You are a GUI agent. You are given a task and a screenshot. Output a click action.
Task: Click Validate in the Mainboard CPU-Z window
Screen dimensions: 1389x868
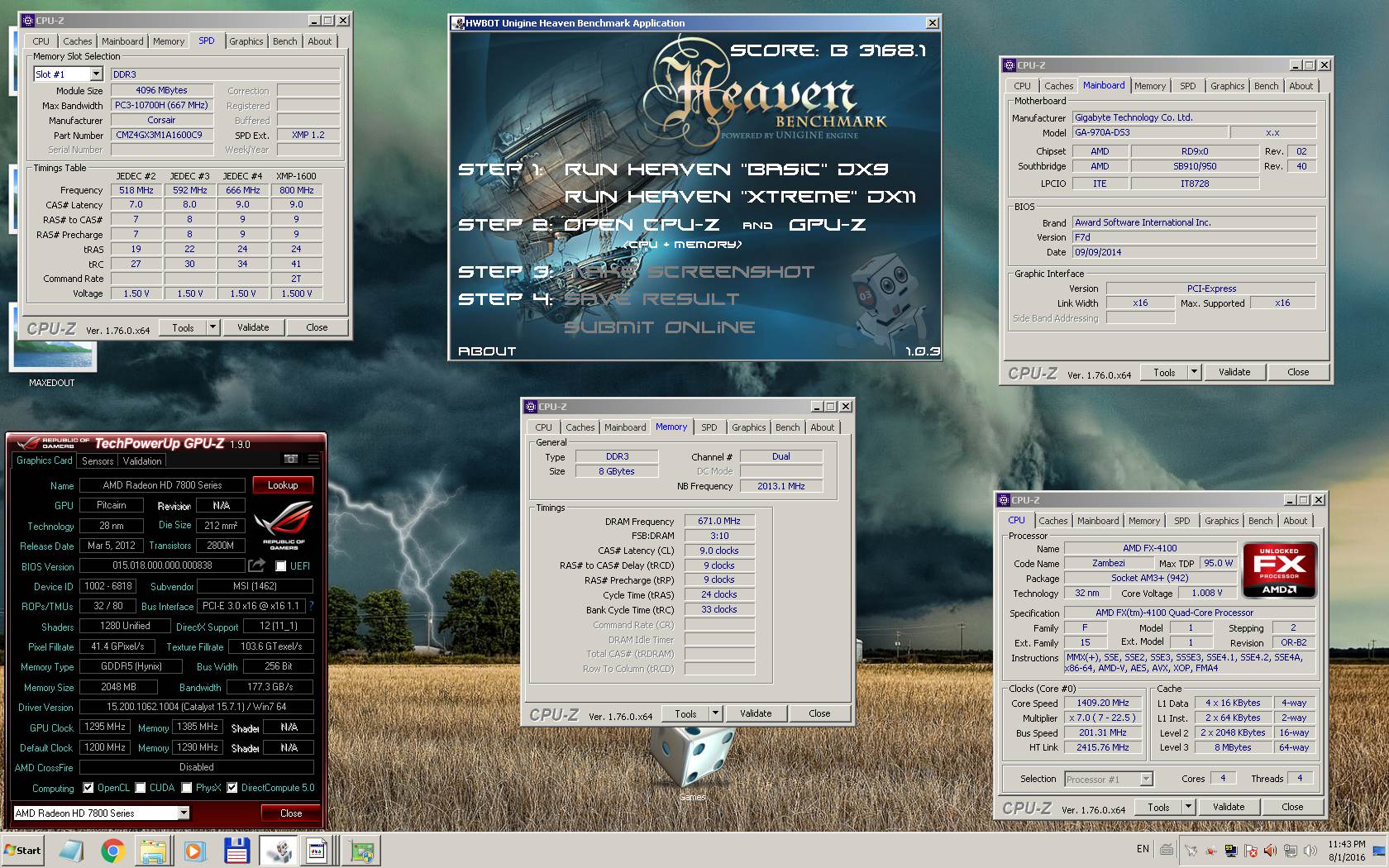click(x=1234, y=372)
